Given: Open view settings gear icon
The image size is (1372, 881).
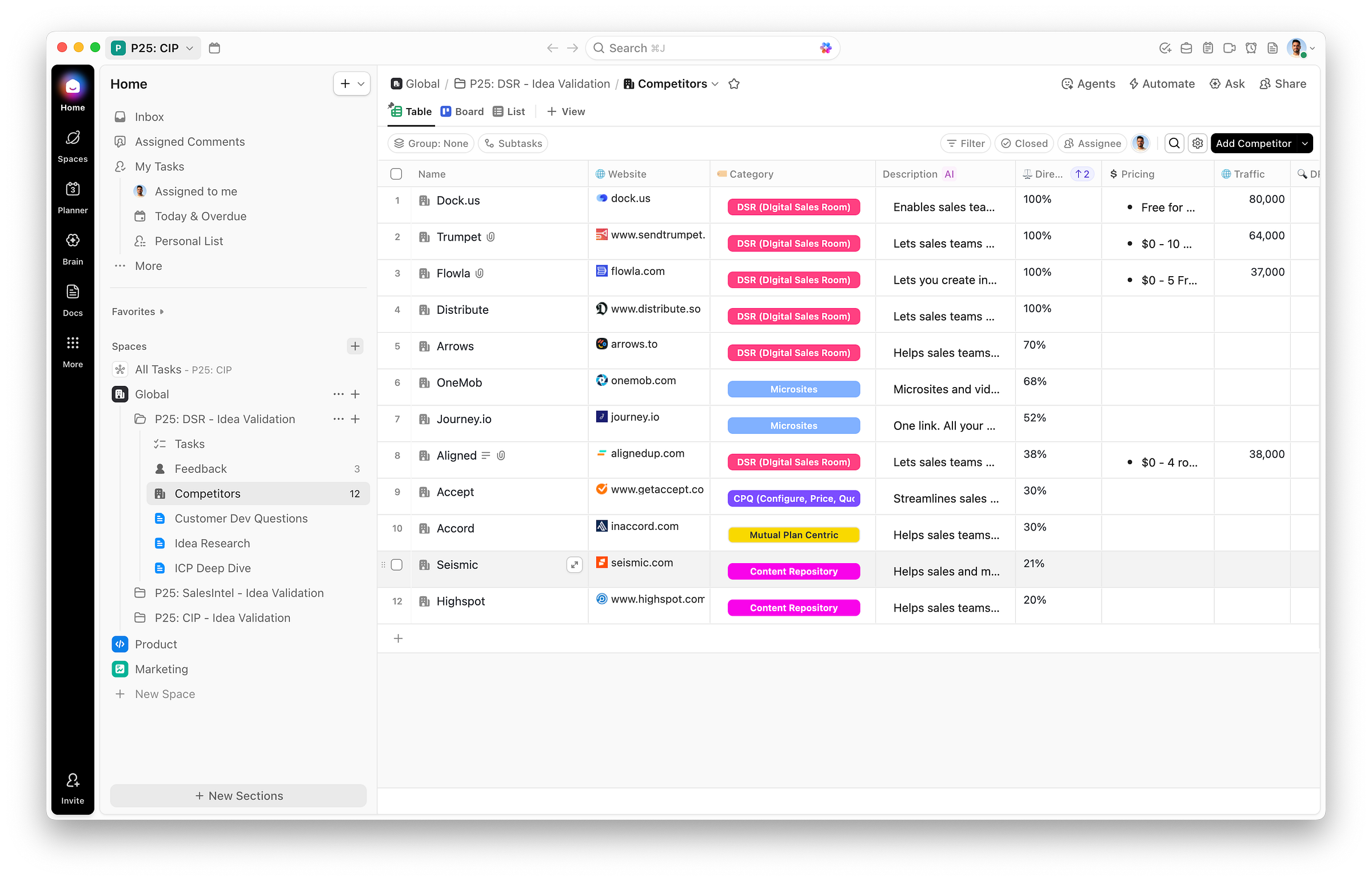Looking at the screenshot, I should [x=1198, y=143].
